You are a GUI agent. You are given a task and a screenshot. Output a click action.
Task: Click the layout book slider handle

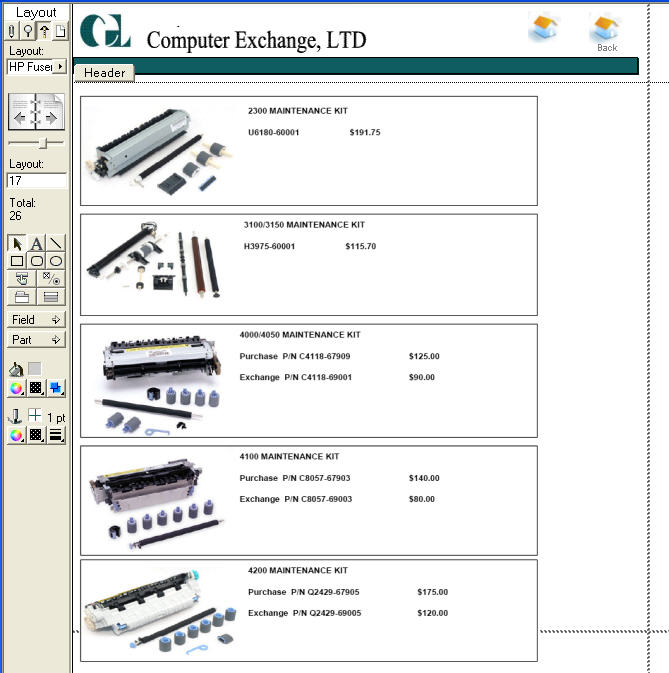click(42, 143)
